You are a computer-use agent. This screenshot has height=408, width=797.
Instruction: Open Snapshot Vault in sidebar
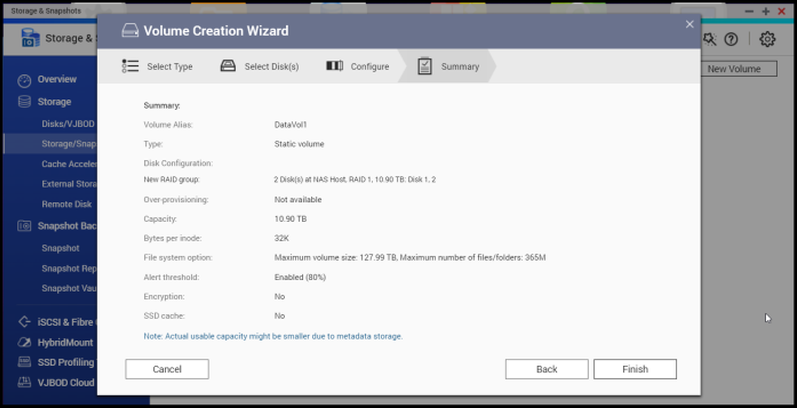[x=69, y=289]
